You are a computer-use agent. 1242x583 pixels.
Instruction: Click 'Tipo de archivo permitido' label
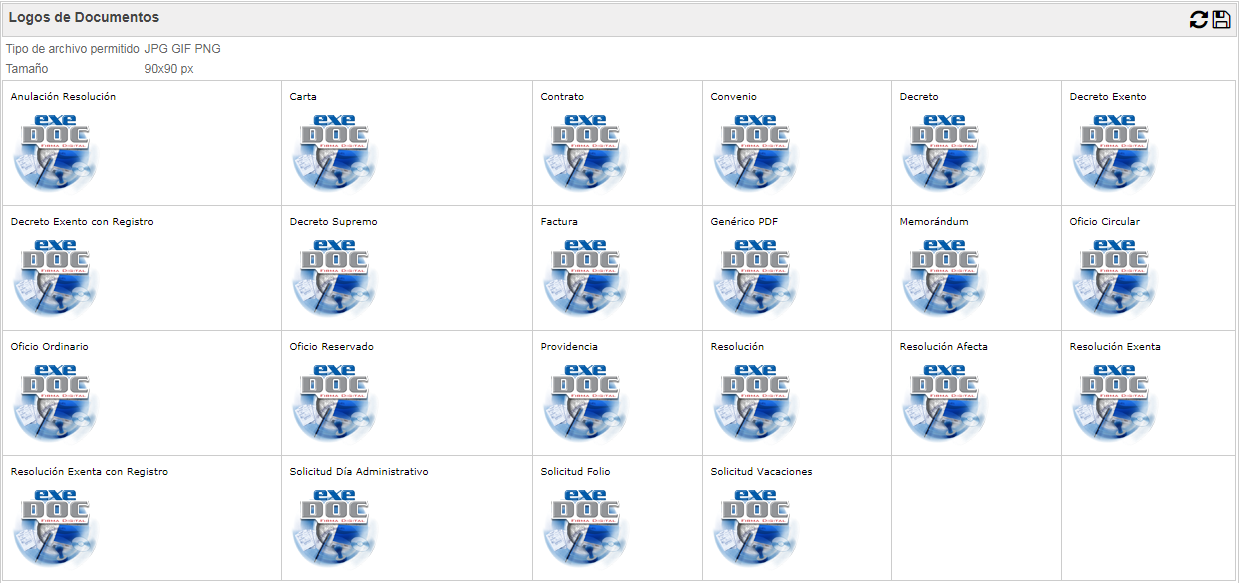coord(72,49)
